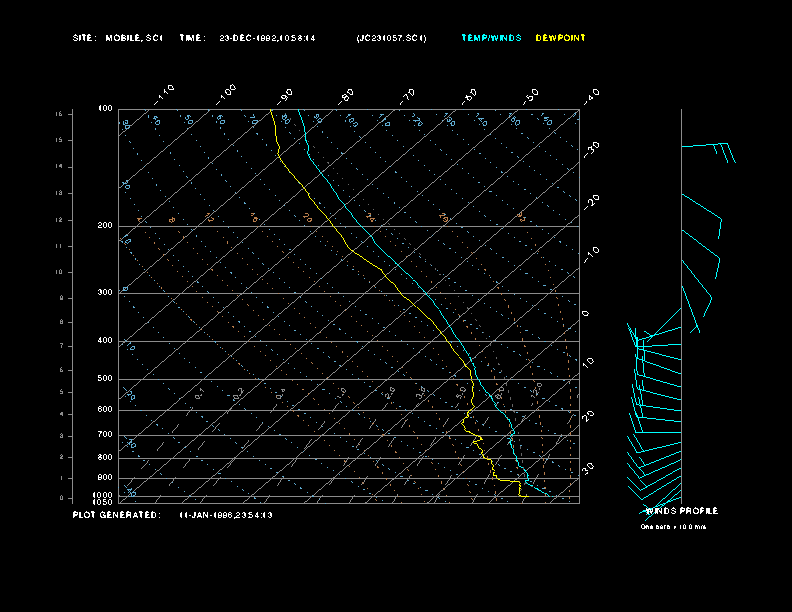Click the PLOT GENERATED label
This screenshot has width=792, height=612.
(x=116, y=515)
